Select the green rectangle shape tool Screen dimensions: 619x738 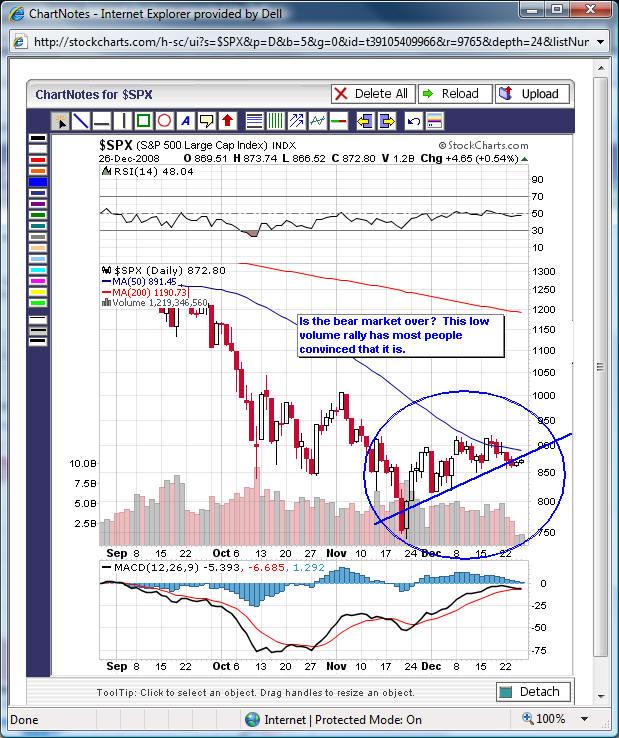[143, 121]
